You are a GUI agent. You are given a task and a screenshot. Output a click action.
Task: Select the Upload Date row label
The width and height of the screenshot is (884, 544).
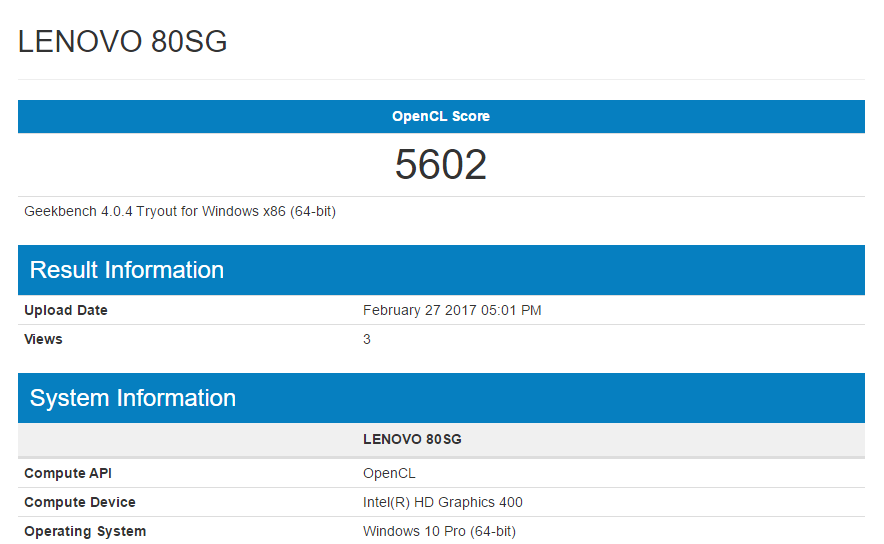pyautogui.click(x=66, y=310)
